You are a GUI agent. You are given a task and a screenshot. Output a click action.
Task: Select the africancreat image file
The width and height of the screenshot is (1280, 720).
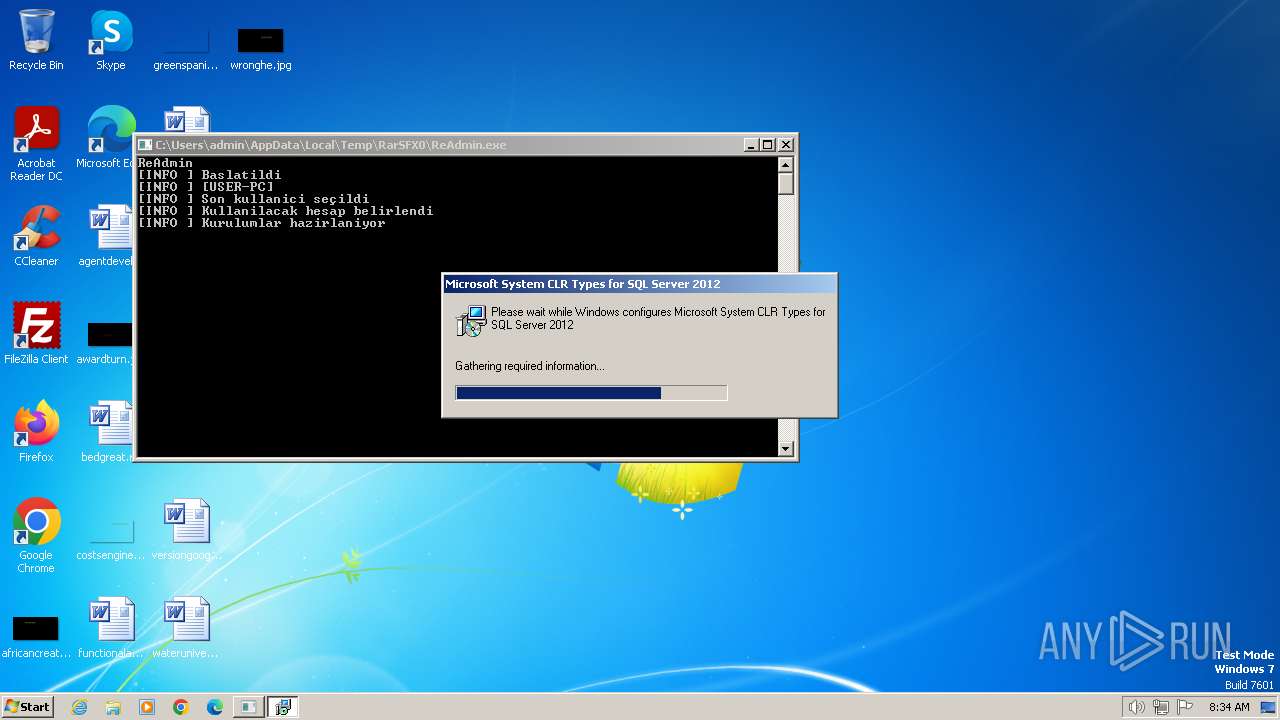tap(36, 638)
